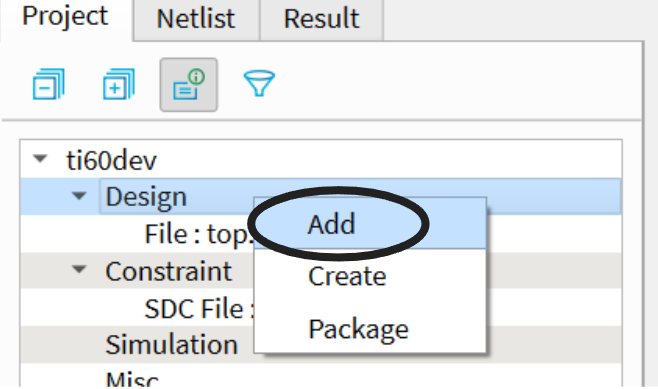
Task: Select the Design tree item
Action: click(146, 196)
